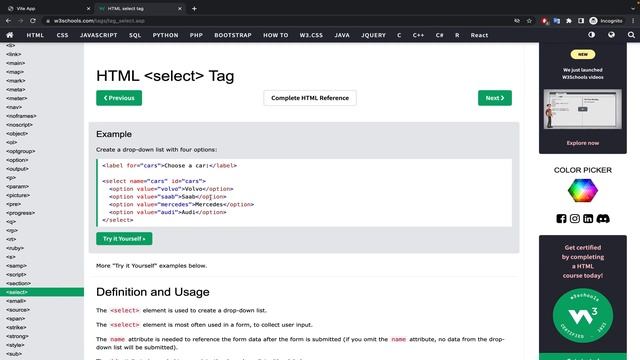The width and height of the screenshot is (640, 360).
Task: Open <option> in sidebar list
Action: pos(17,160)
